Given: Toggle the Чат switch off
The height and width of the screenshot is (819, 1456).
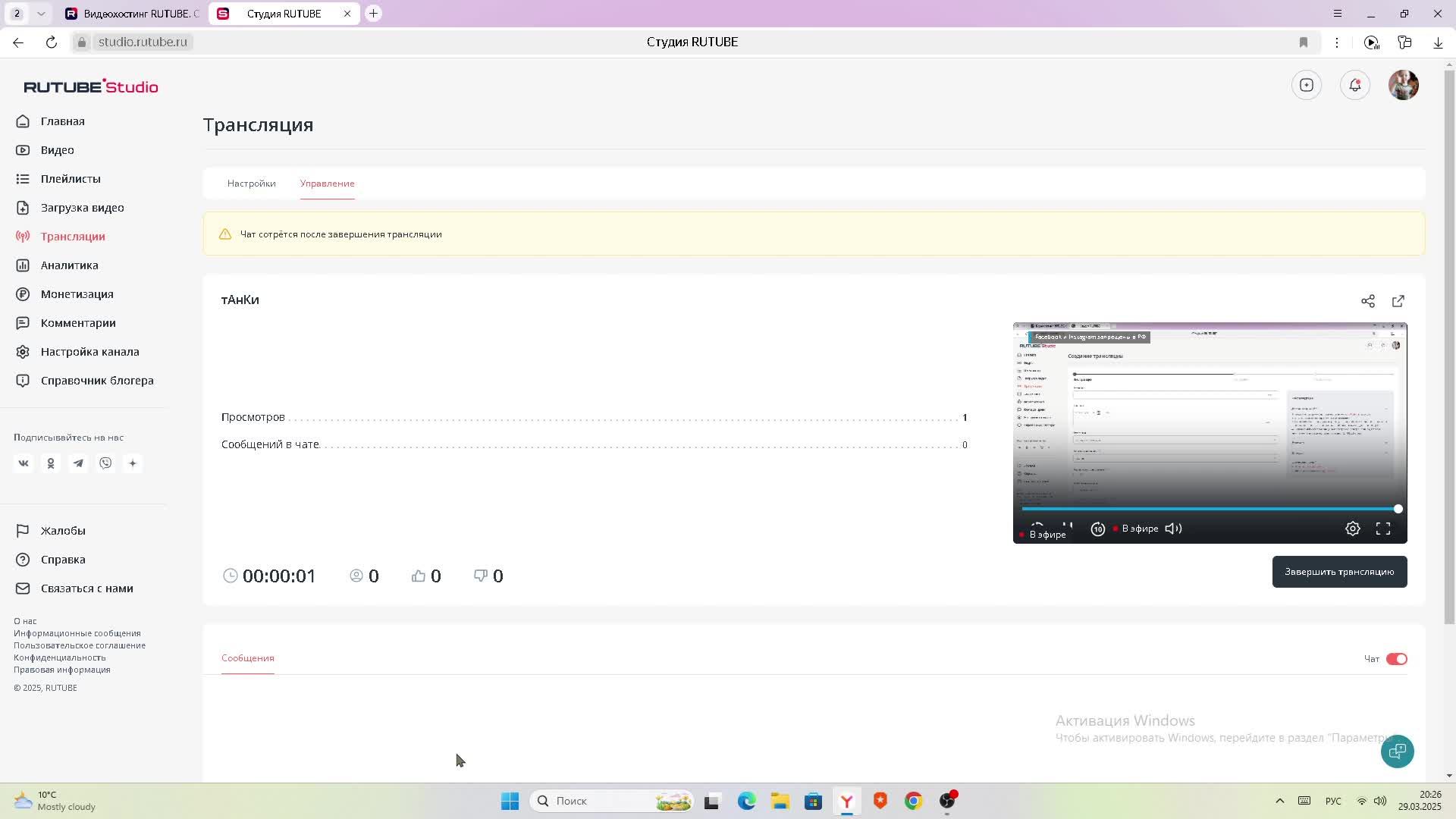Looking at the screenshot, I should 1395,659.
